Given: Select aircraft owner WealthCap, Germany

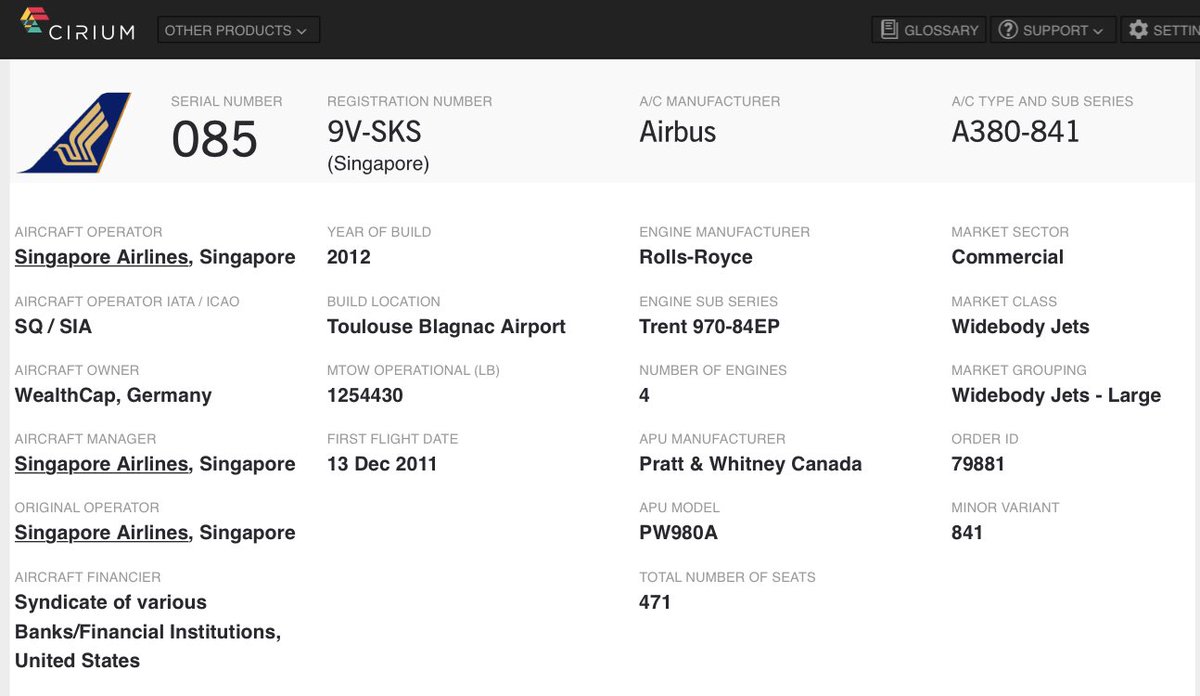Looking at the screenshot, I should pos(113,395).
